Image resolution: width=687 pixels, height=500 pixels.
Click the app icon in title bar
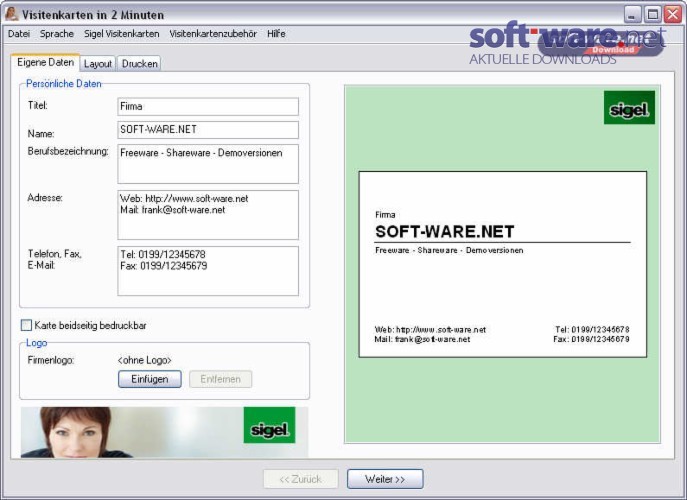tap(11, 14)
